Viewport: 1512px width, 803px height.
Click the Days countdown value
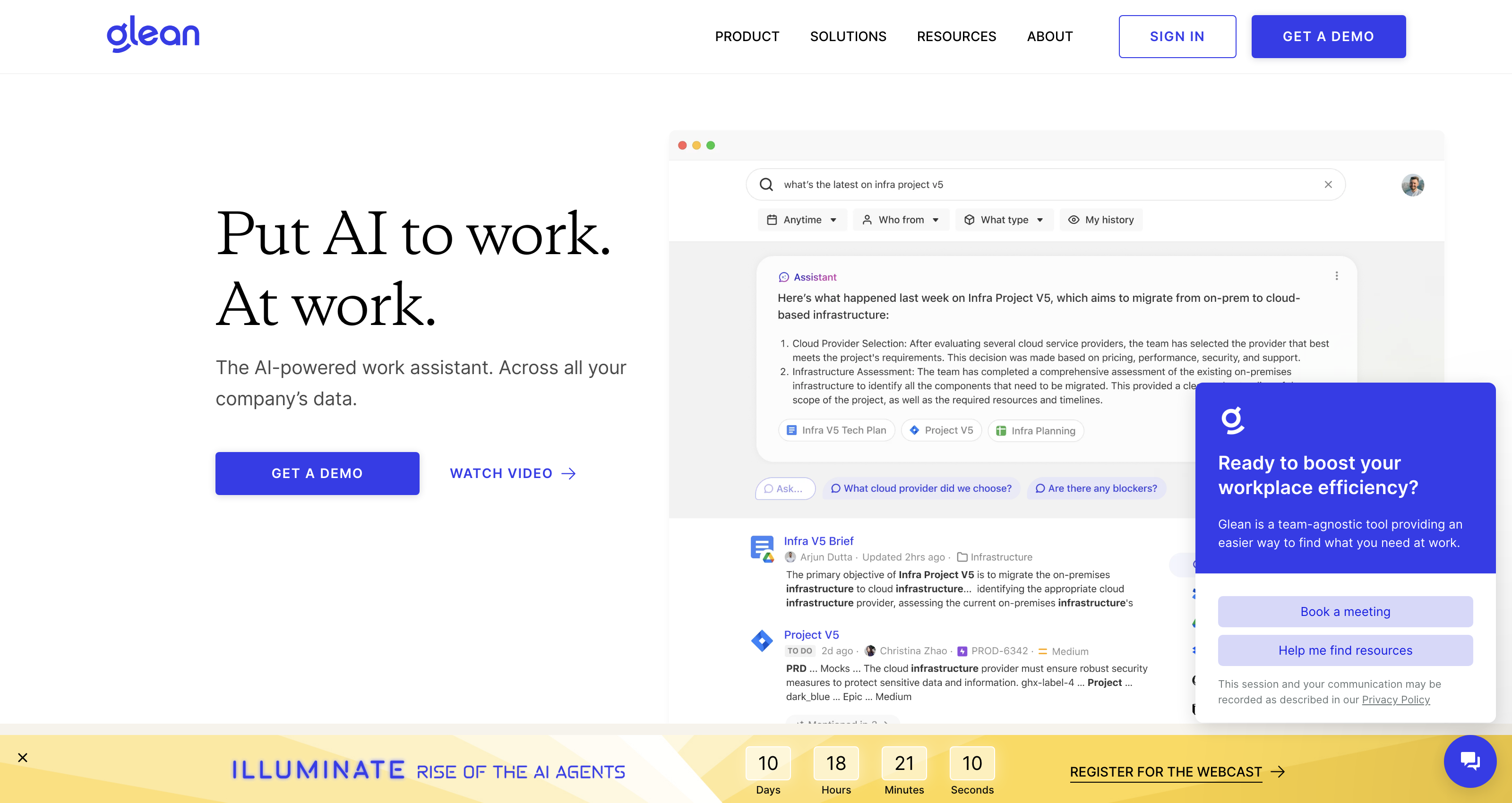point(768,763)
